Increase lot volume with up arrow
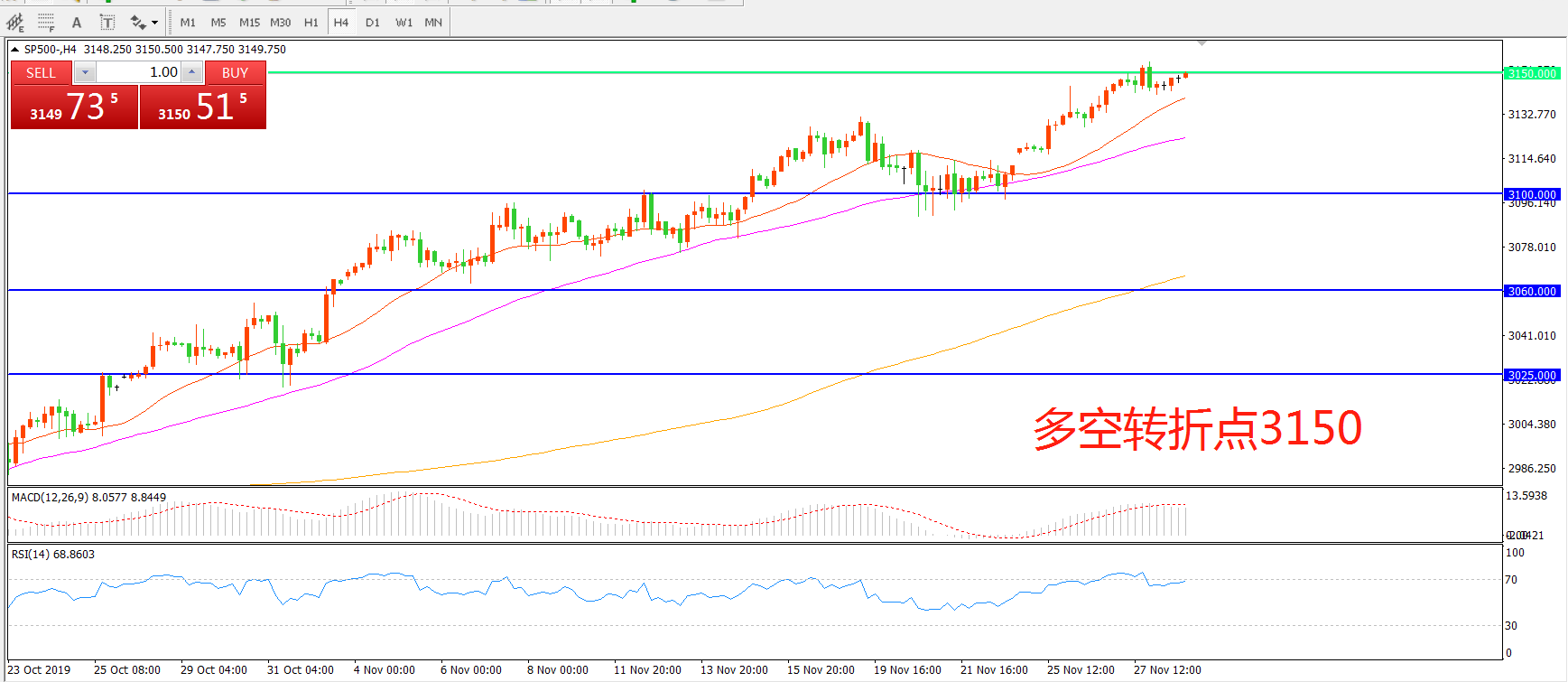 click(x=191, y=72)
